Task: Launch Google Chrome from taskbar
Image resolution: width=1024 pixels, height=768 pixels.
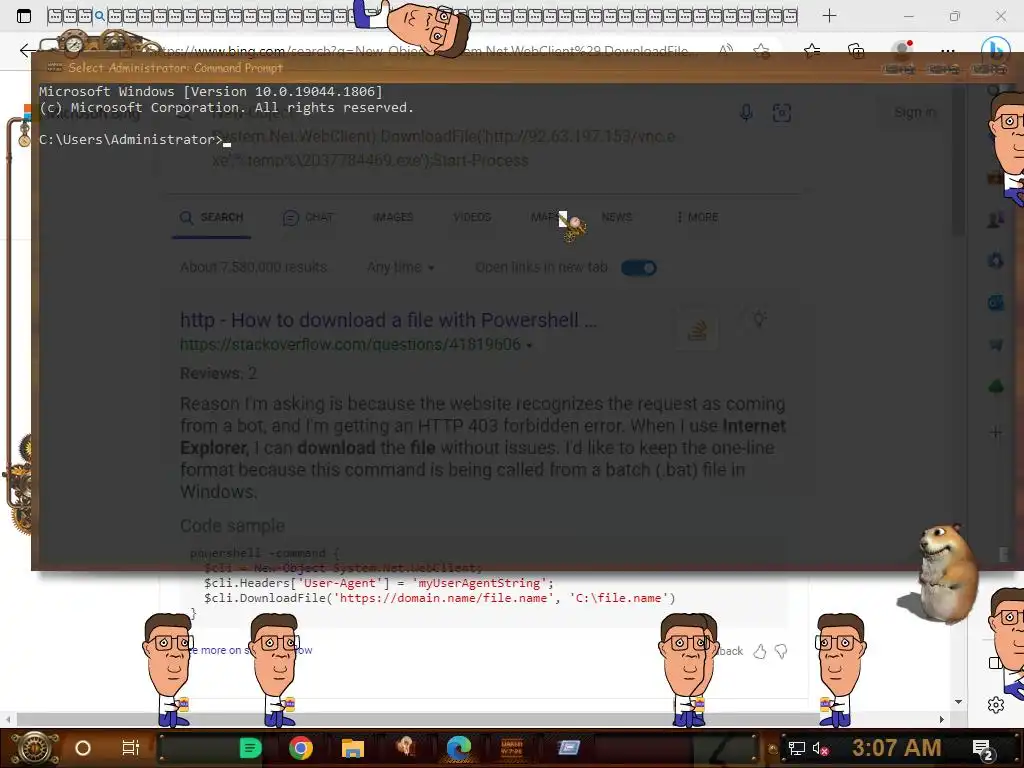Action: coord(301,748)
